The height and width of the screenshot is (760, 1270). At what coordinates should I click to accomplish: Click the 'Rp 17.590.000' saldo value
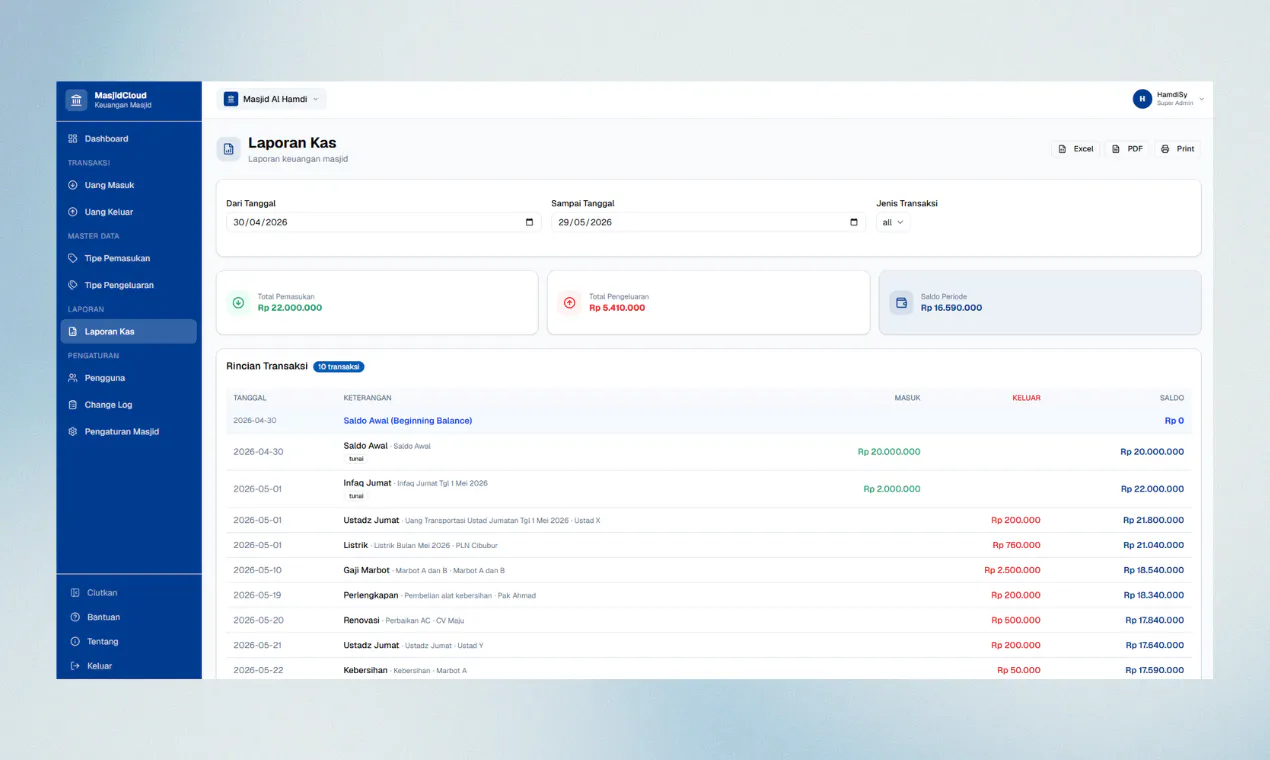click(x=1154, y=670)
